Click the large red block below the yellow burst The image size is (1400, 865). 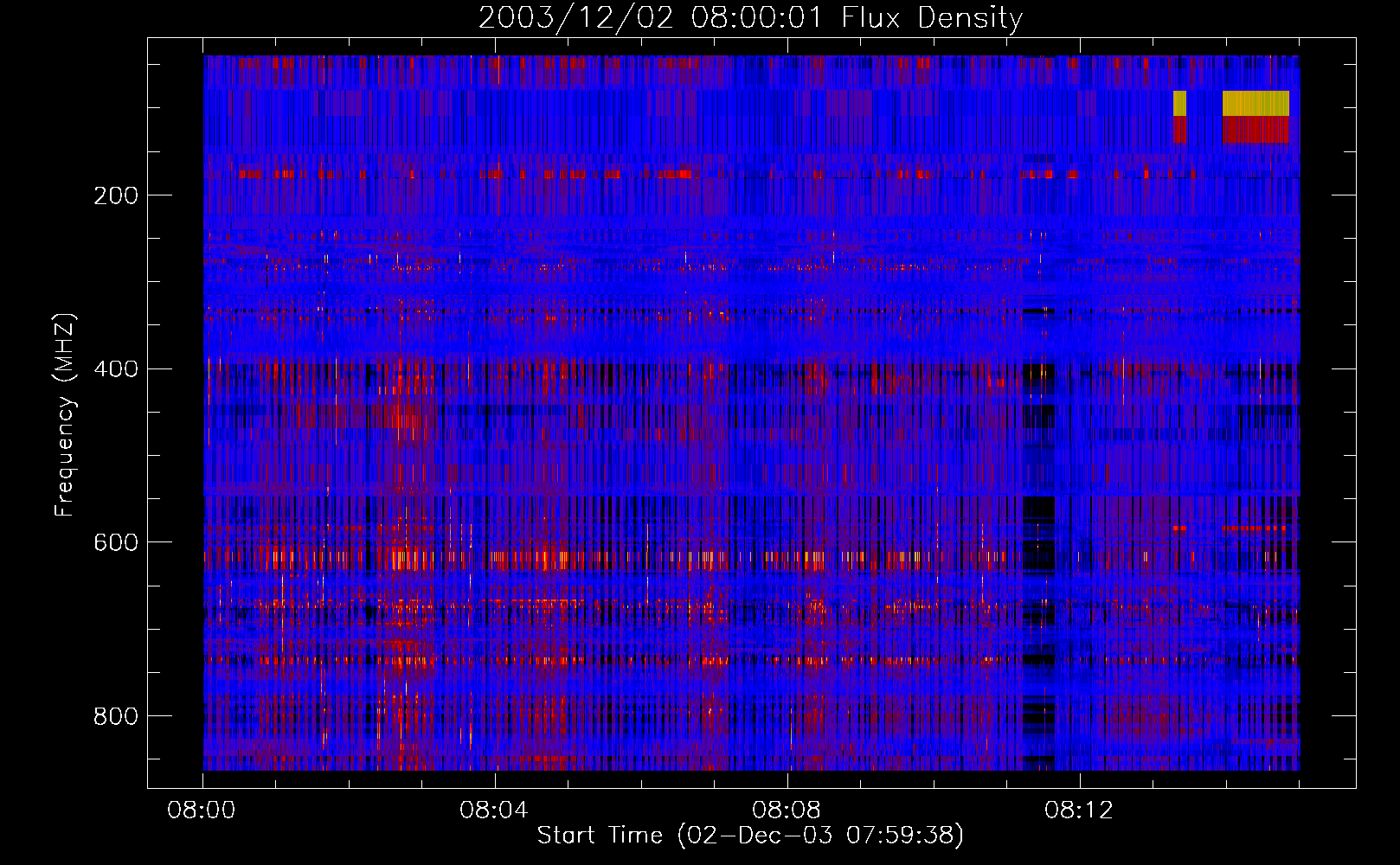point(1256,130)
